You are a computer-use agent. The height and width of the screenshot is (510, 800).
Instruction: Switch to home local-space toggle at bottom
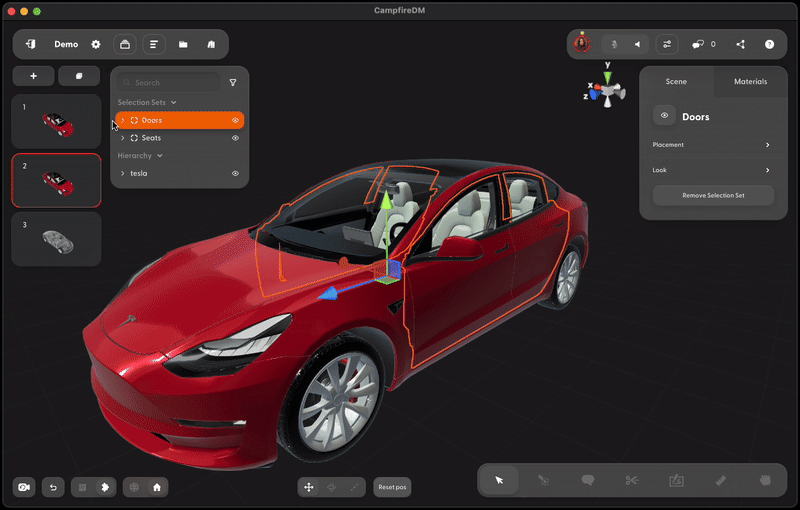click(x=157, y=487)
